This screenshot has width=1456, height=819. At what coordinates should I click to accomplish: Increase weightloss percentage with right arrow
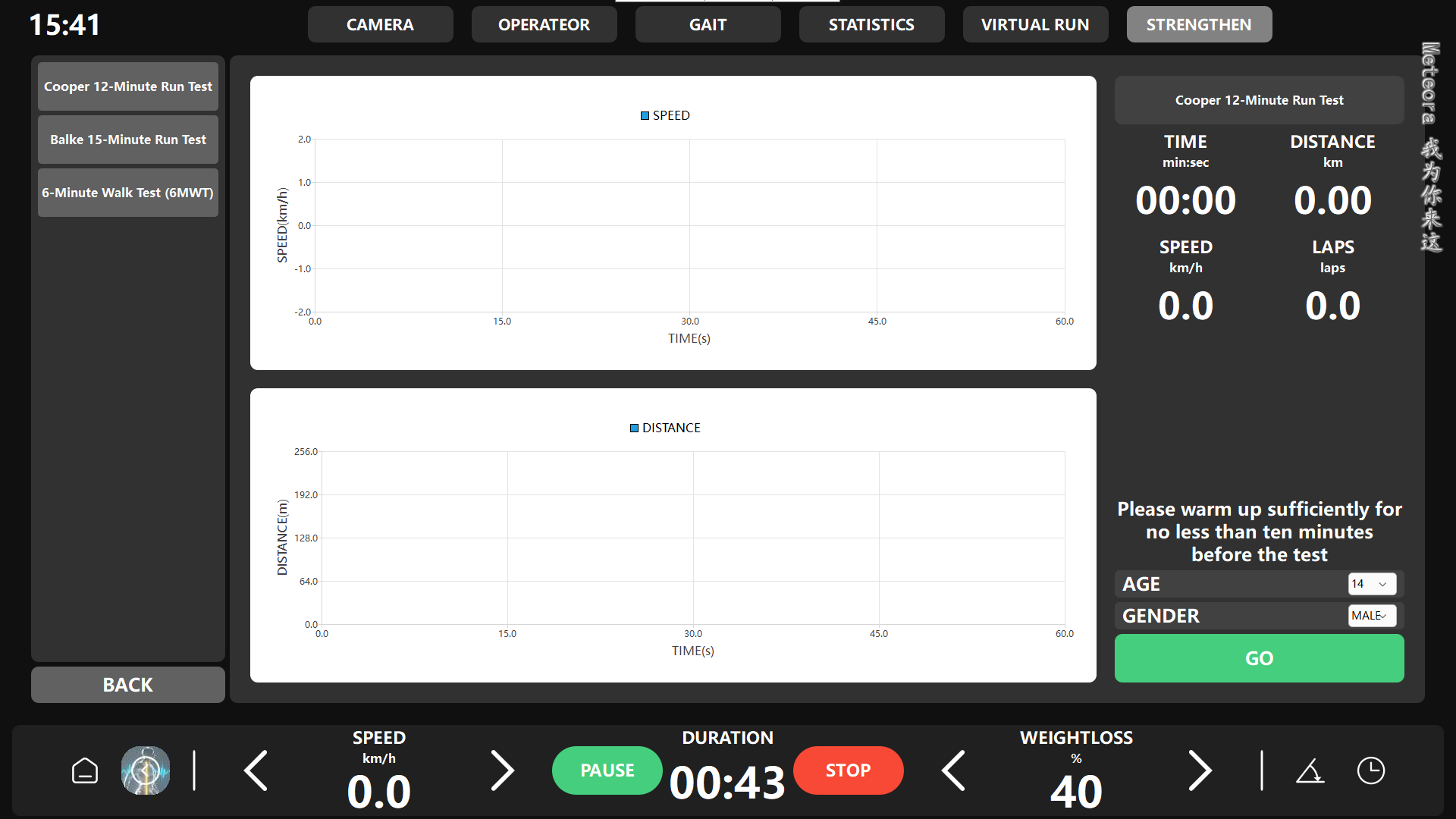pos(1200,770)
